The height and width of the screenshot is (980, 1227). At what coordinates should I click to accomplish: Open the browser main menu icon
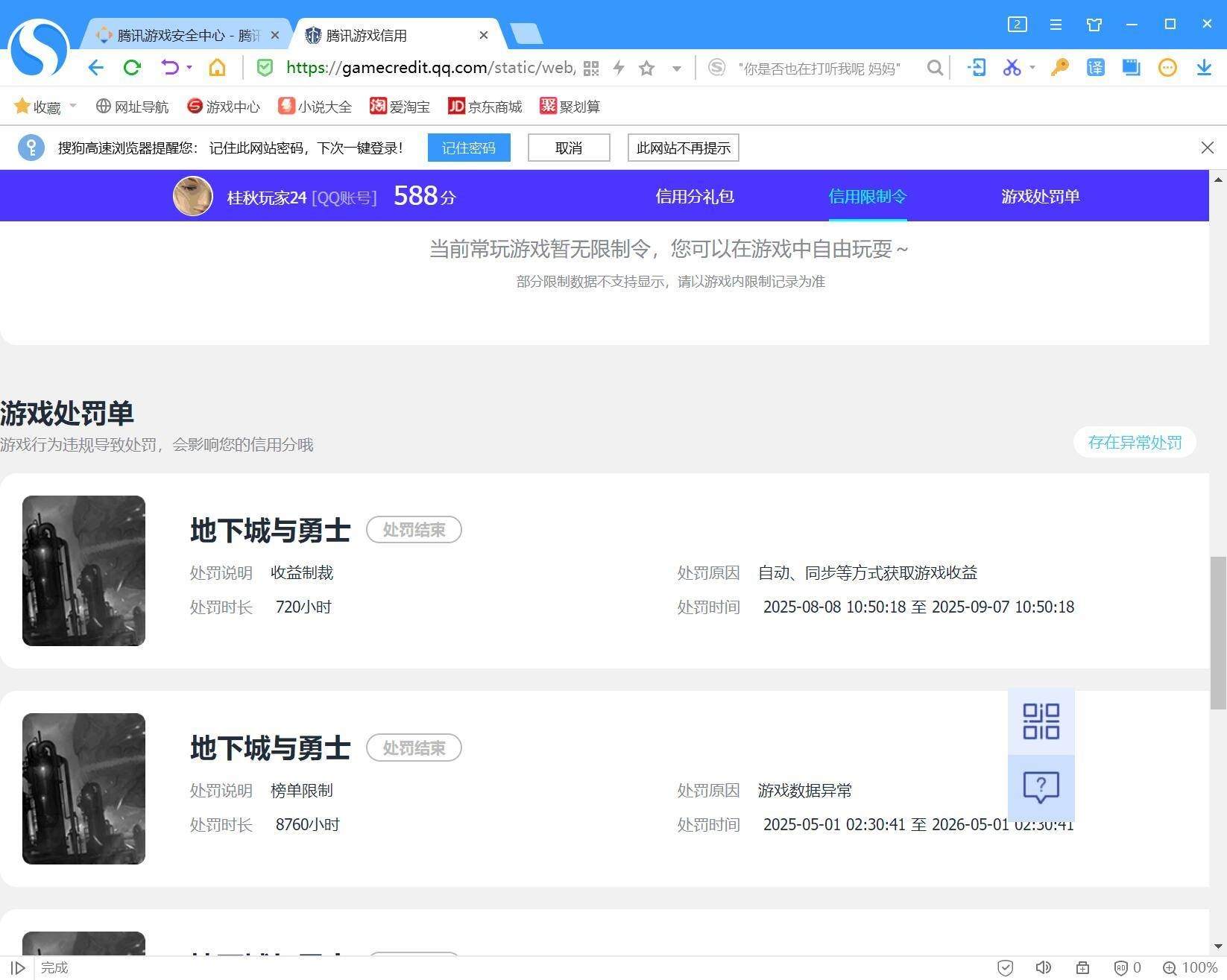[x=1056, y=25]
